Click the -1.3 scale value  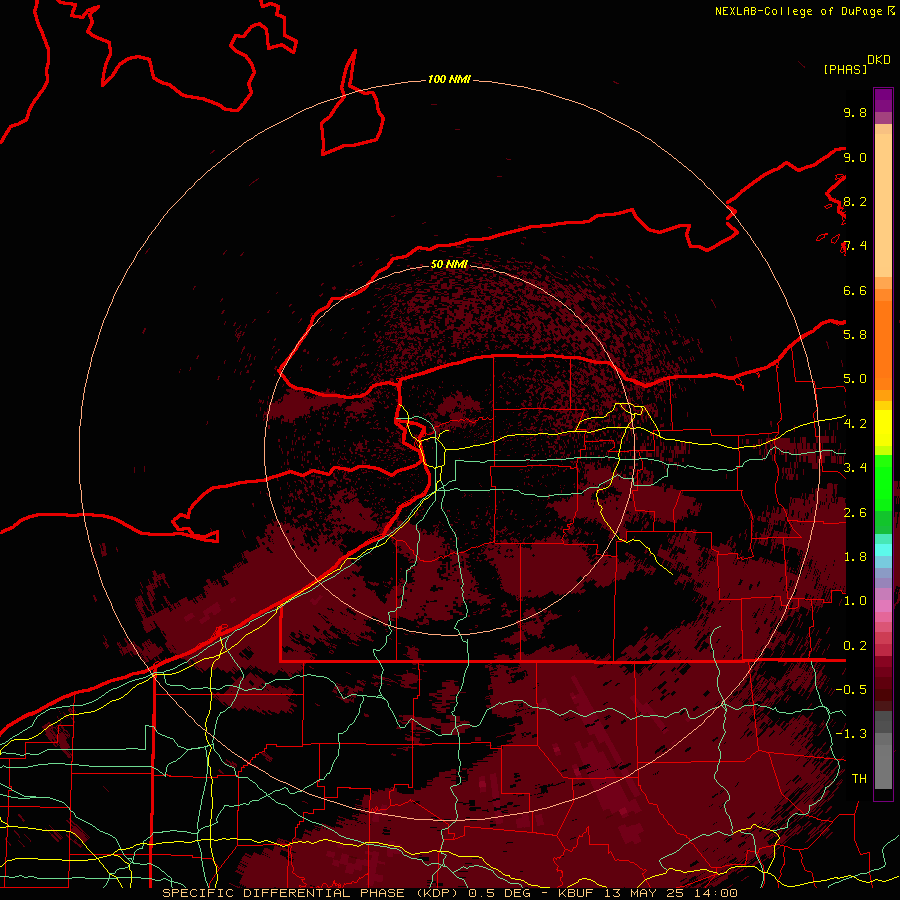851,734
